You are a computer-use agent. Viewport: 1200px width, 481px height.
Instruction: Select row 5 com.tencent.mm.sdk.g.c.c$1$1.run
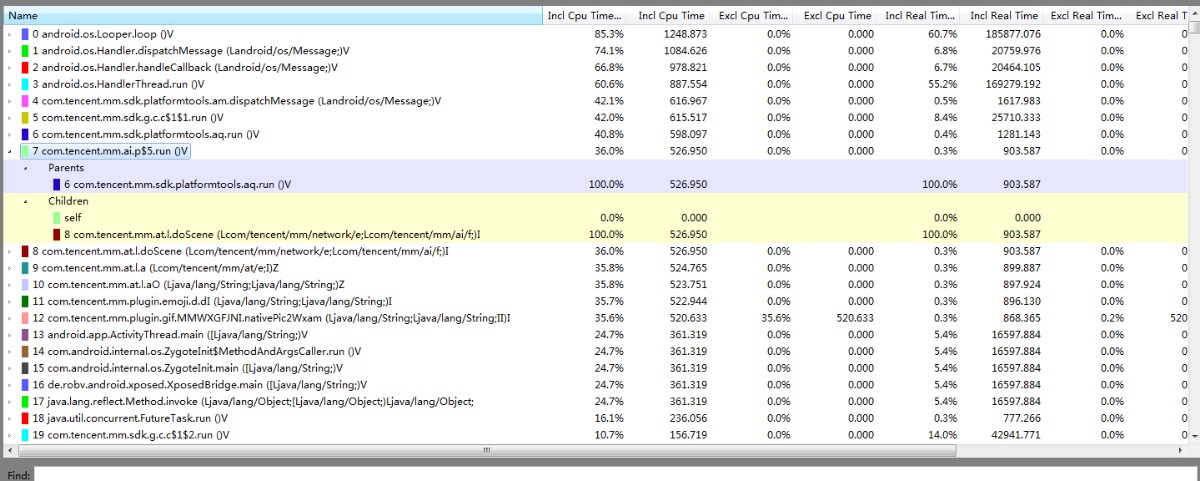tap(594, 117)
